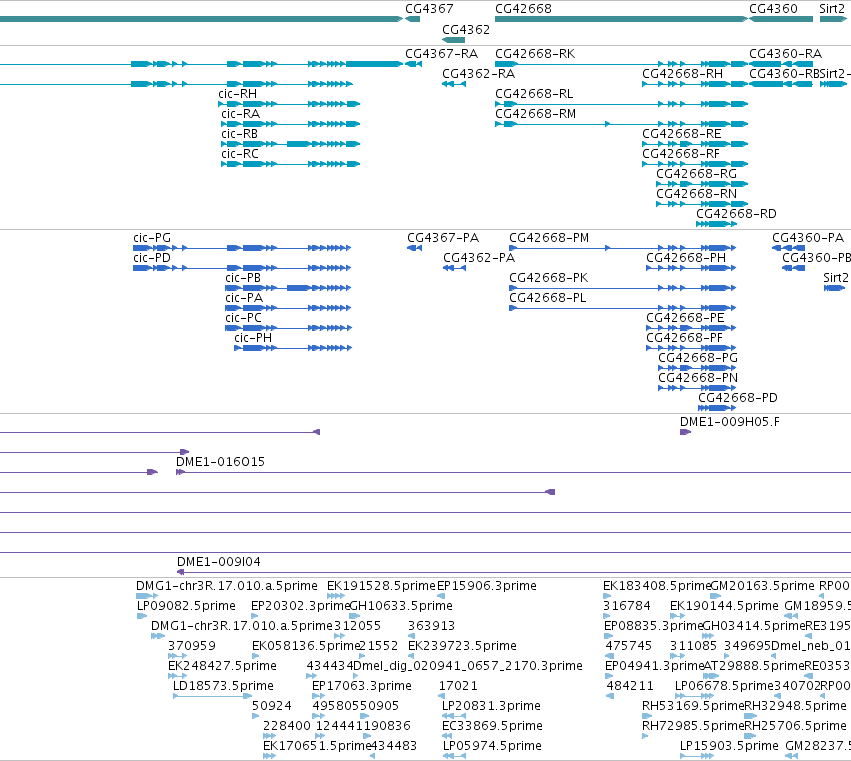The image size is (851, 761).
Task: Select the EC33869.5prime EST label
Action: click(493, 726)
